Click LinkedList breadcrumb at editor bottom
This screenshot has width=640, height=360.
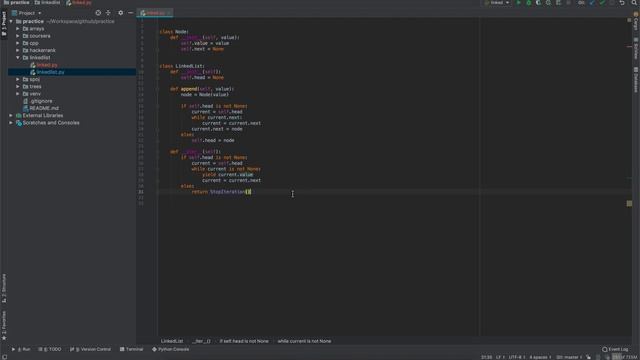pos(172,341)
